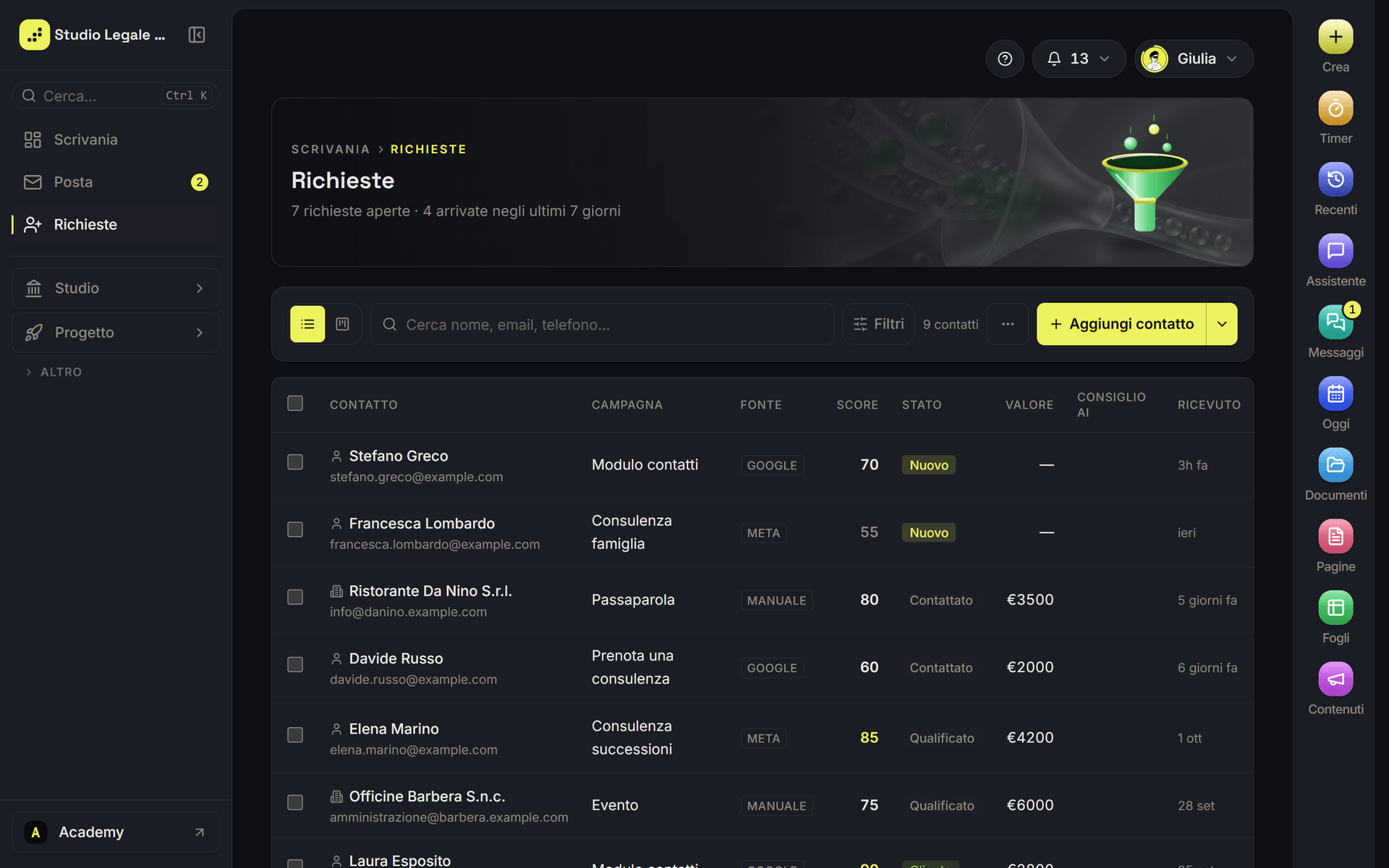Tick the Davide Russo row checkbox

click(x=295, y=665)
